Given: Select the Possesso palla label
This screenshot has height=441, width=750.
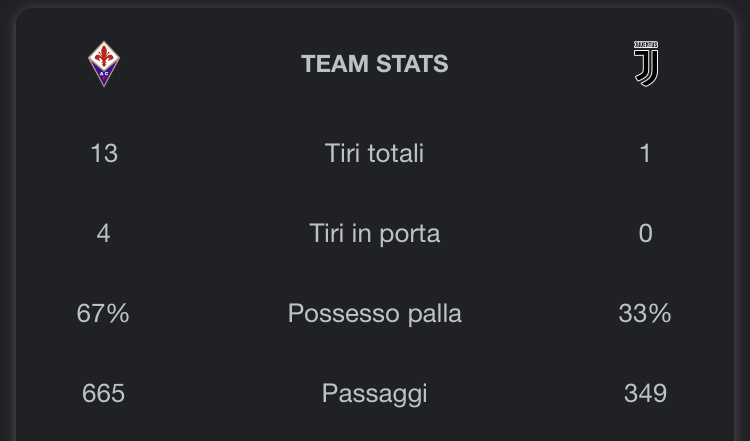Looking at the screenshot, I should (375, 314).
